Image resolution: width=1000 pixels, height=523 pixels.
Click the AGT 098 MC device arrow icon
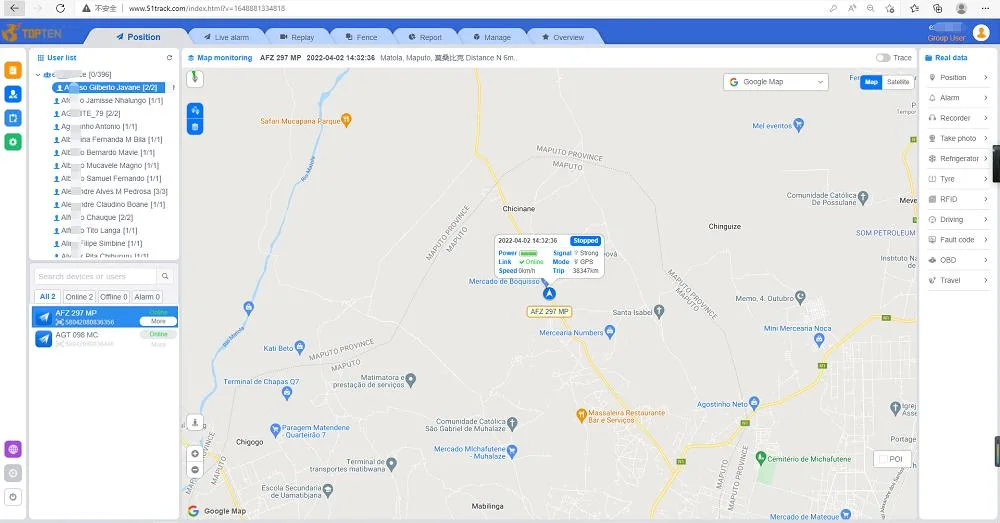pyautogui.click(x=43, y=339)
